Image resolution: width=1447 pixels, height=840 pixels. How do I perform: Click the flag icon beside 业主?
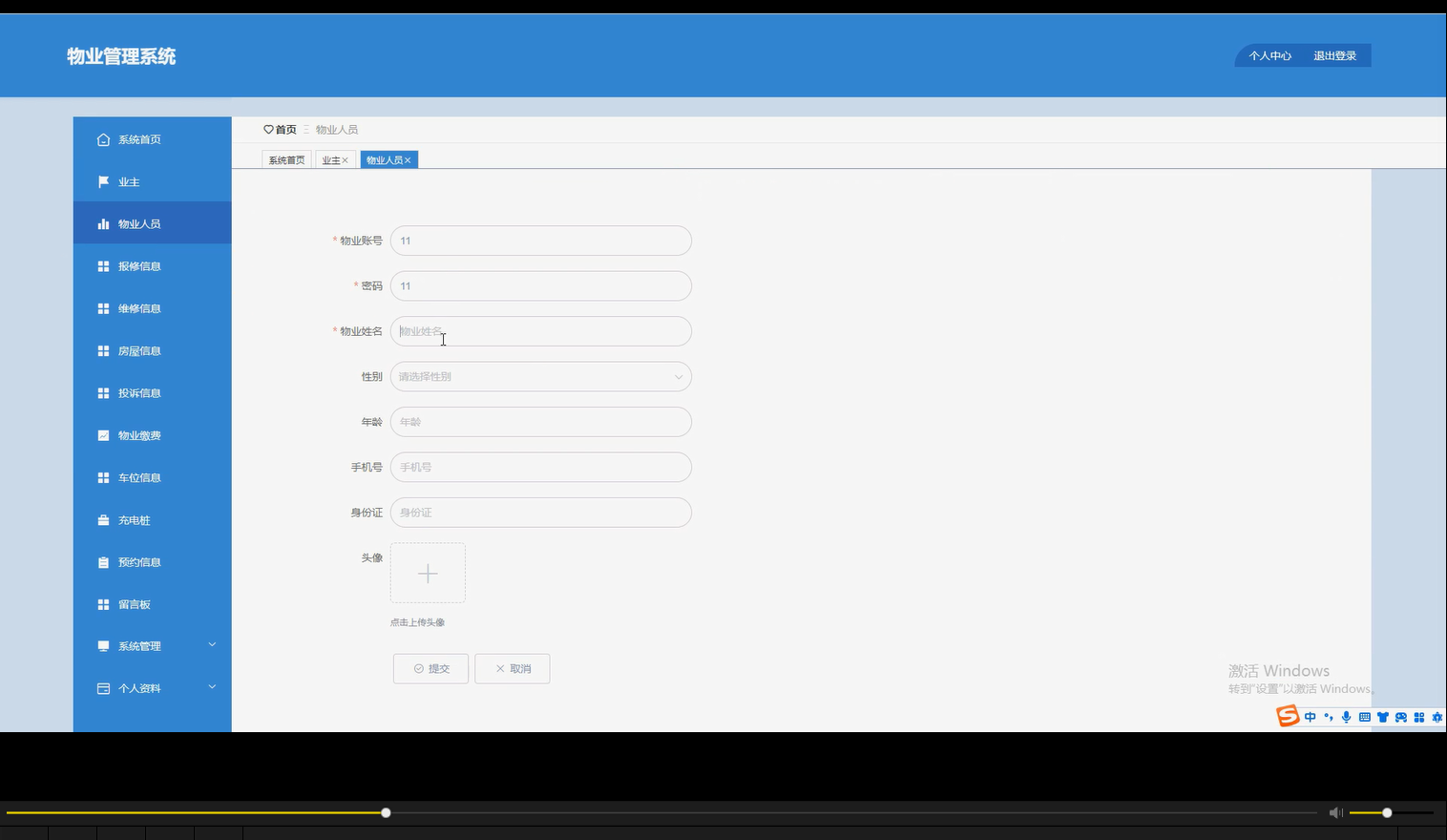point(103,181)
